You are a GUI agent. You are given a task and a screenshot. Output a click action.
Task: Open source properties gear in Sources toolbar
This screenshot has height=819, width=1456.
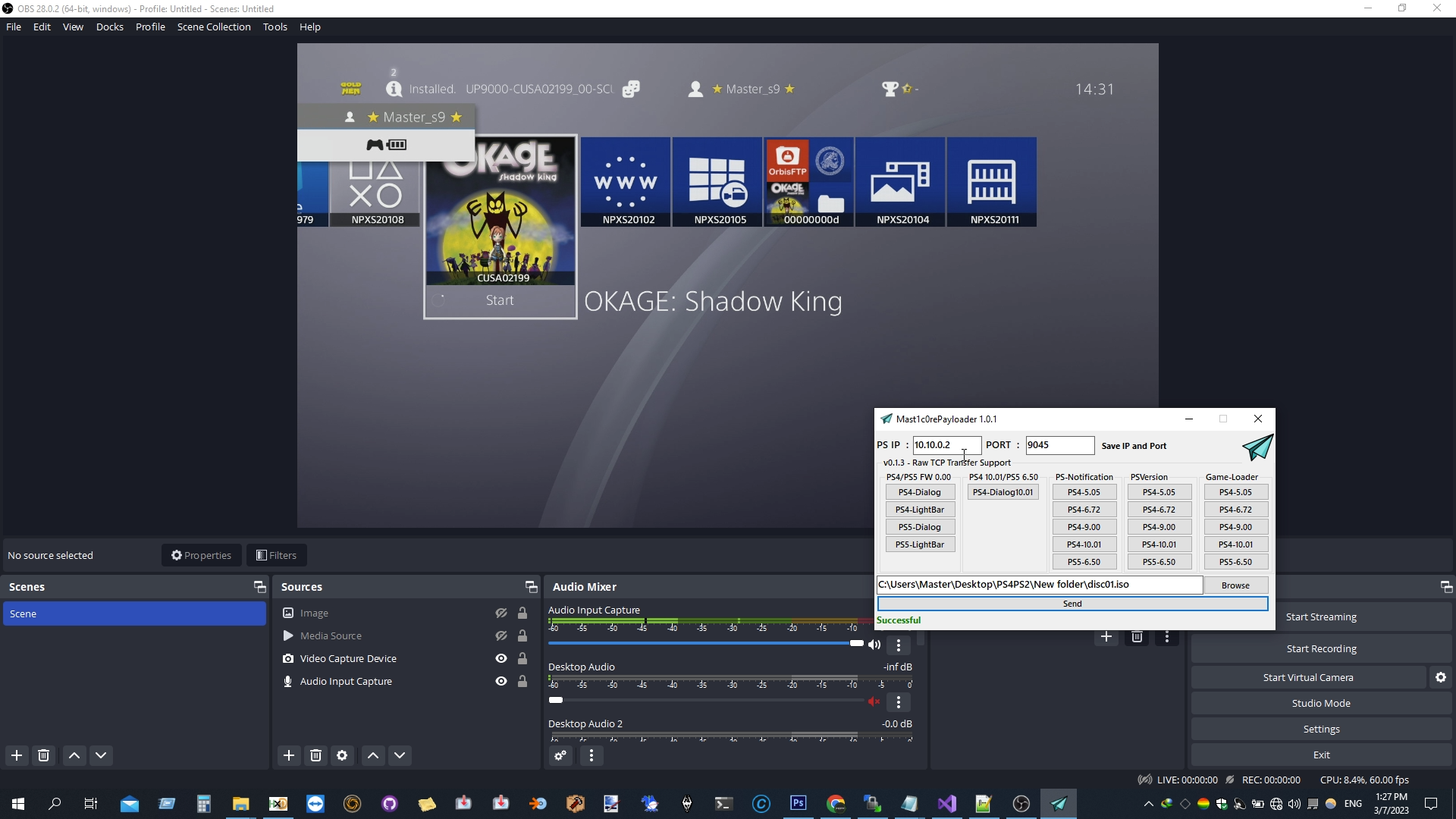click(342, 755)
